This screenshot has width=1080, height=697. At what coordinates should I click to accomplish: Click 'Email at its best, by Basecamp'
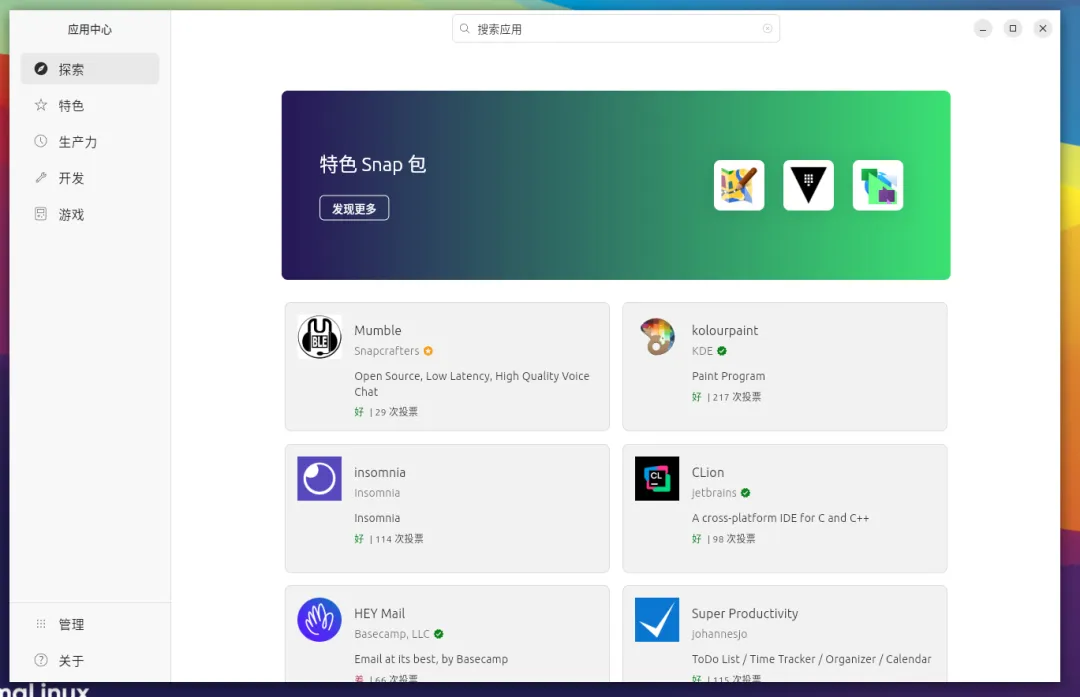pos(431,659)
